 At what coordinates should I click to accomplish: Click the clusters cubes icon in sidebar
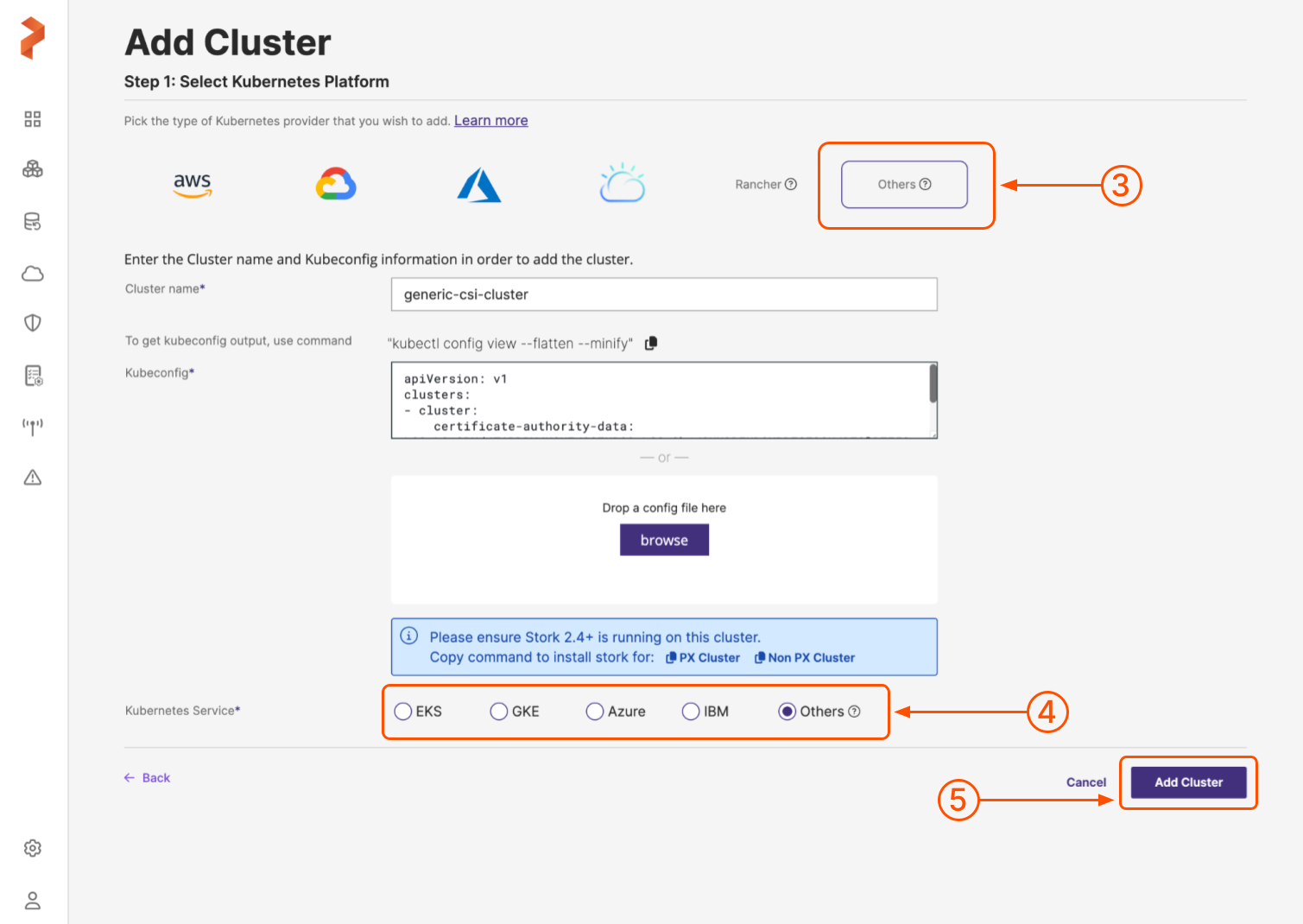33,169
